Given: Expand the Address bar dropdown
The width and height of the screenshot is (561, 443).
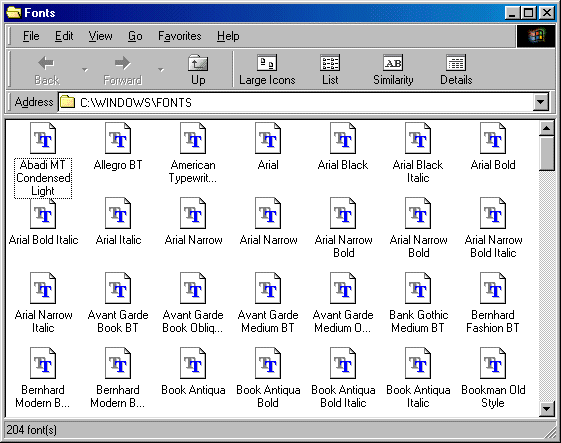Looking at the screenshot, I should click(541, 102).
